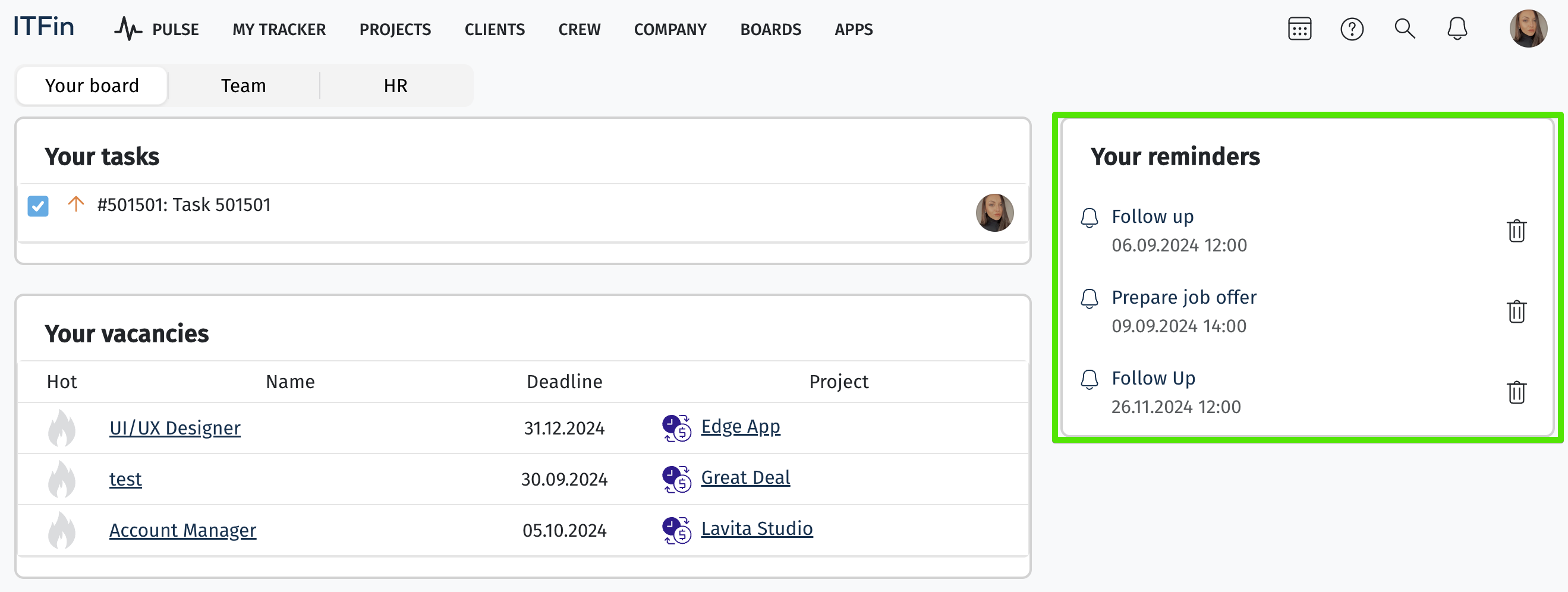1568x592 pixels.
Task: Open the Great Deal project link
Action: pos(745,478)
